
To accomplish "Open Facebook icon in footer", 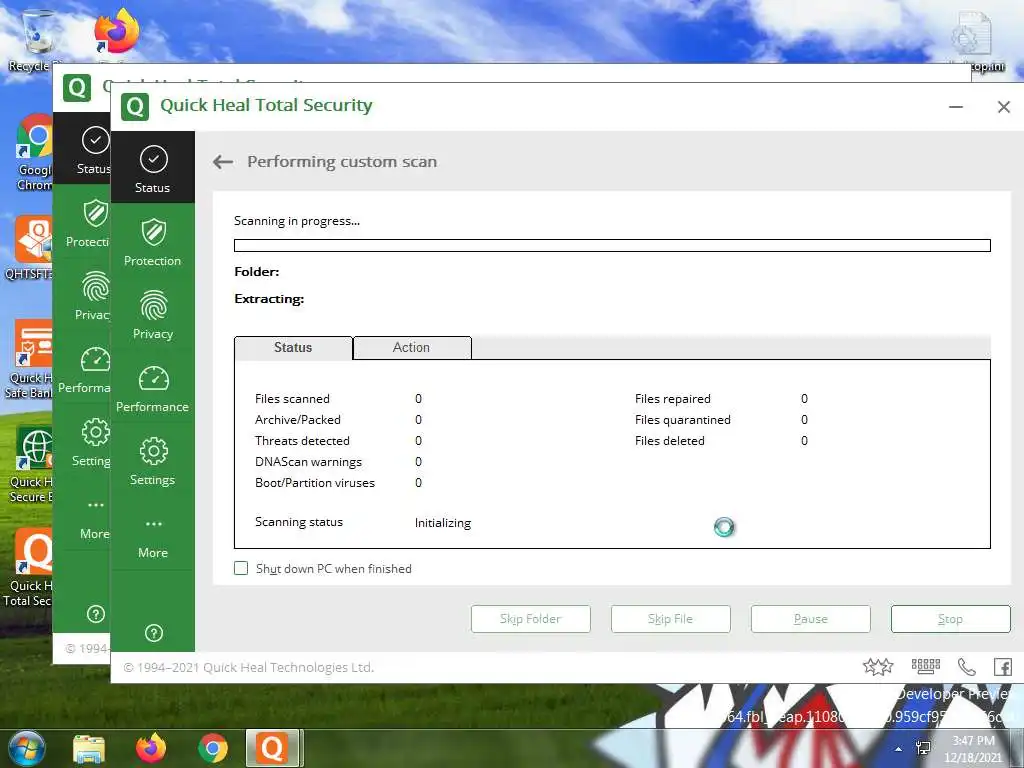I will click(x=1002, y=667).
